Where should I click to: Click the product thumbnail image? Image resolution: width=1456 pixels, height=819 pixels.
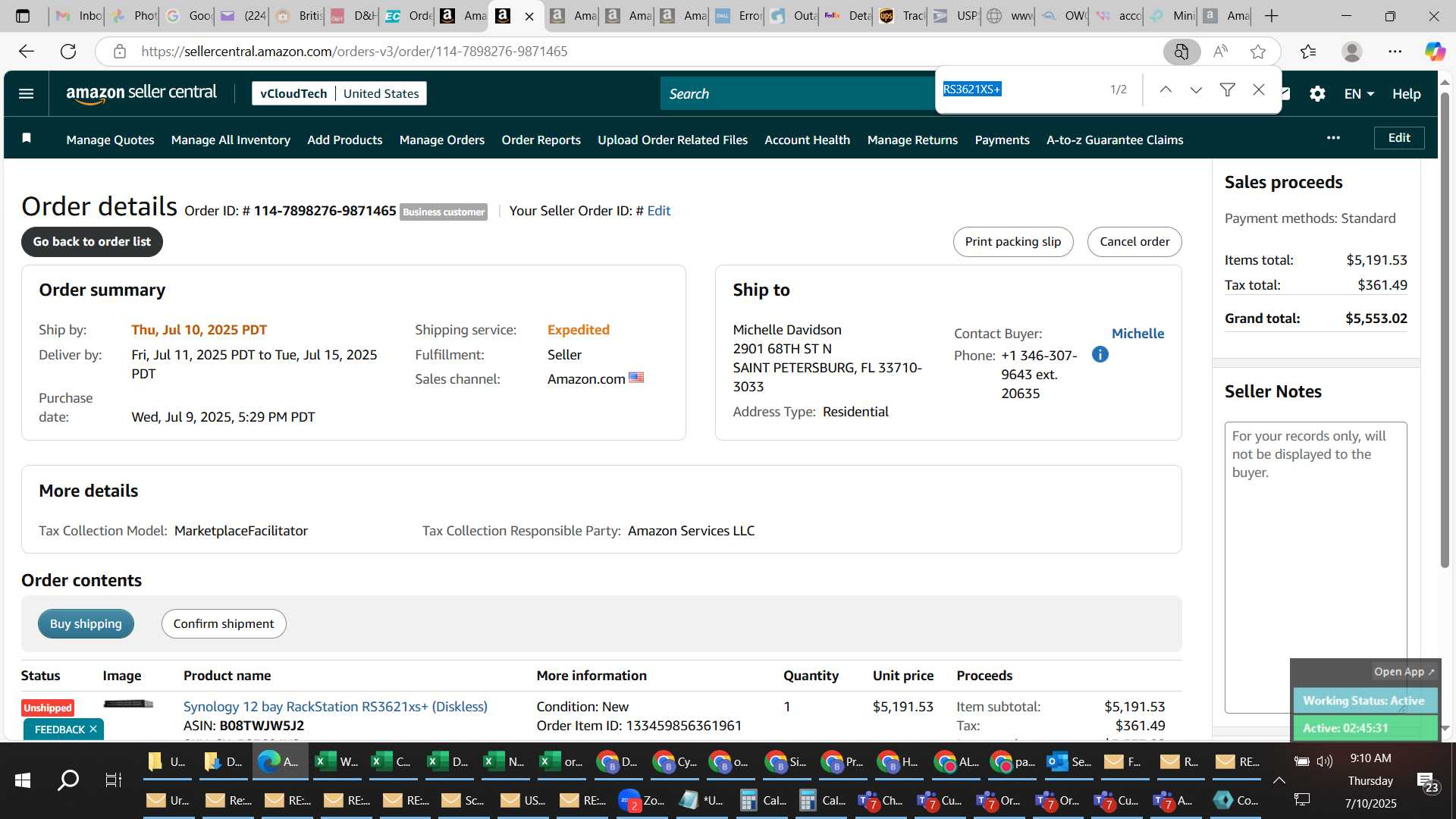[x=128, y=704]
